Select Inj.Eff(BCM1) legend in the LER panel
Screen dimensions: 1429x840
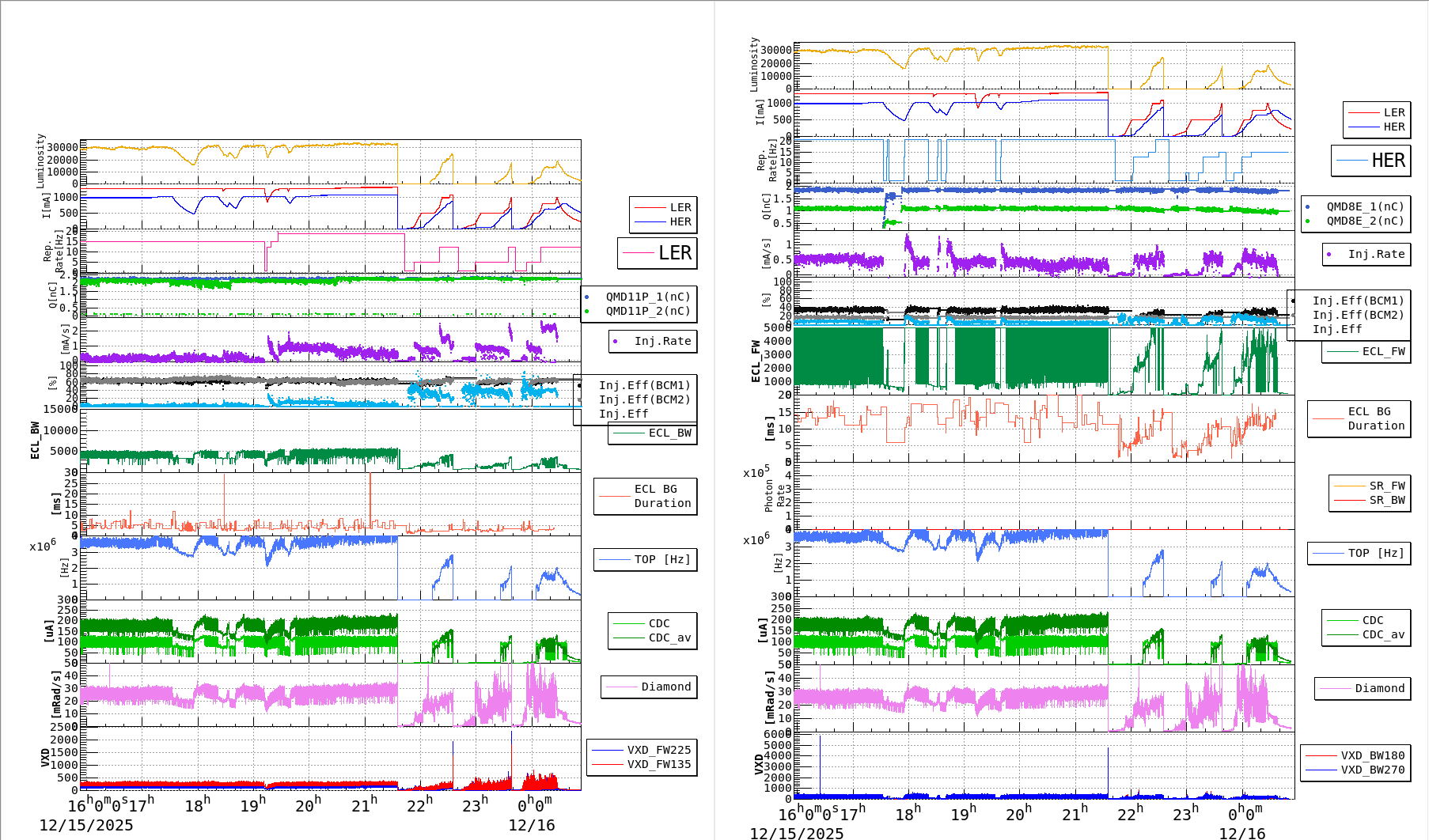(644, 385)
